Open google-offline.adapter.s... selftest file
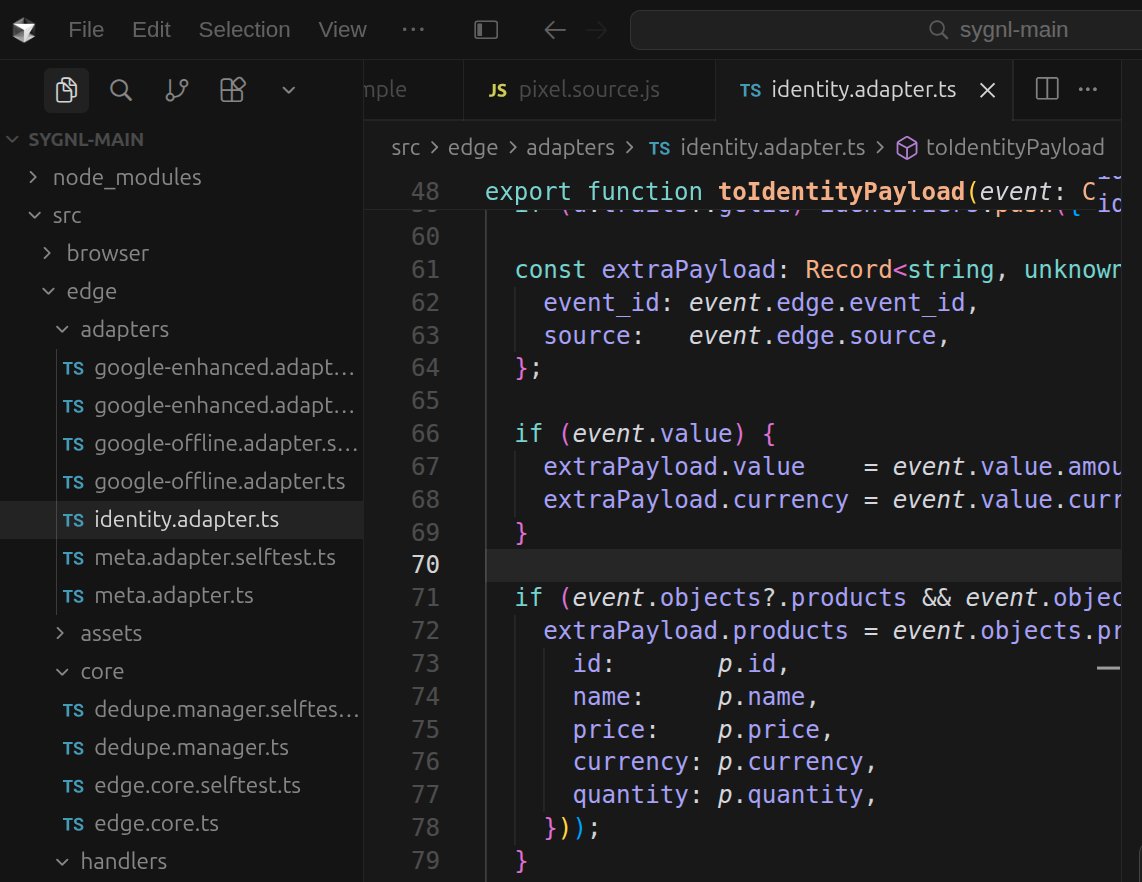The image size is (1142, 882). tap(181, 444)
